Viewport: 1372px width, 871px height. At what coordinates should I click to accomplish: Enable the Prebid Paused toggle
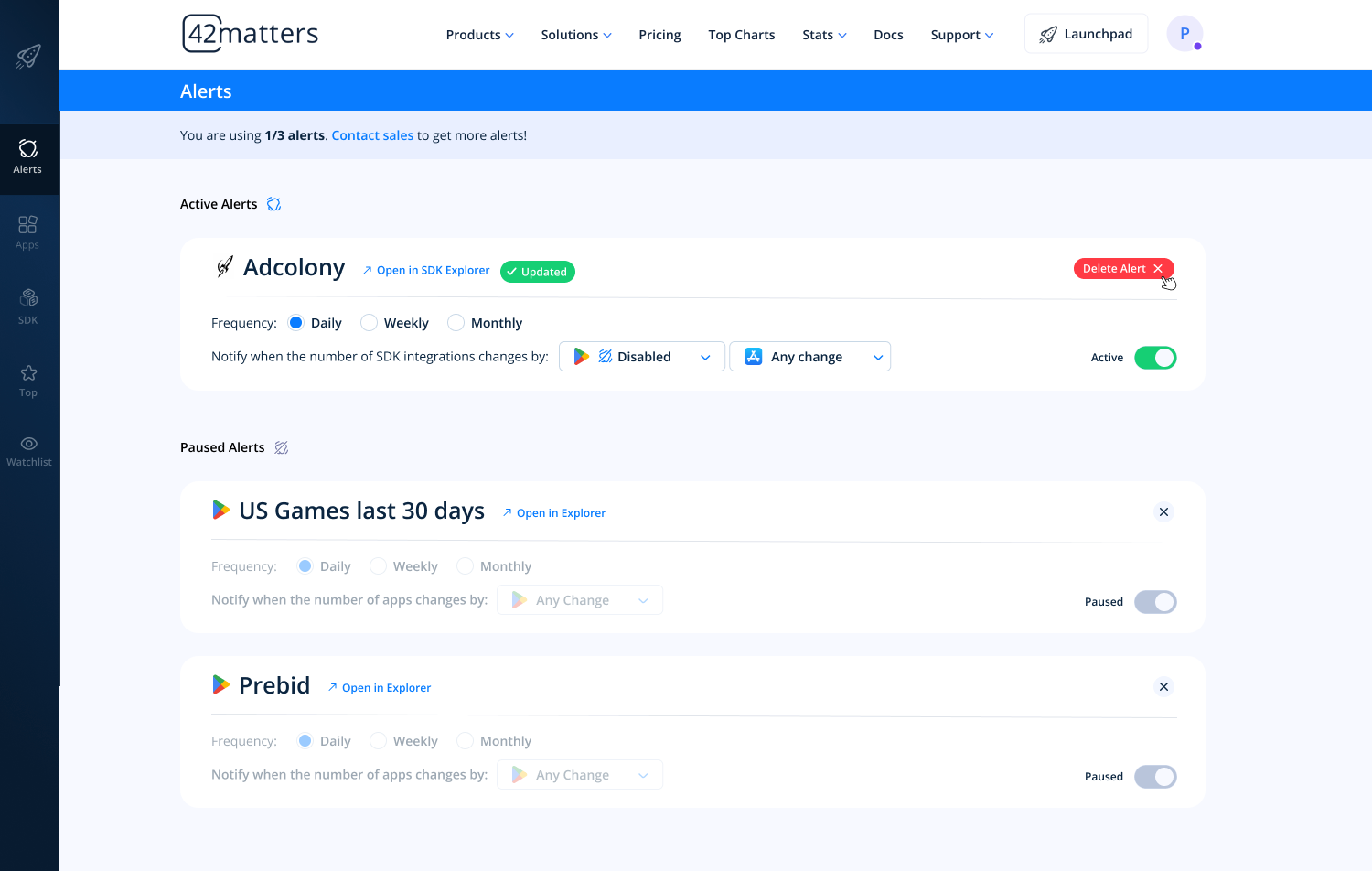[1155, 777]
